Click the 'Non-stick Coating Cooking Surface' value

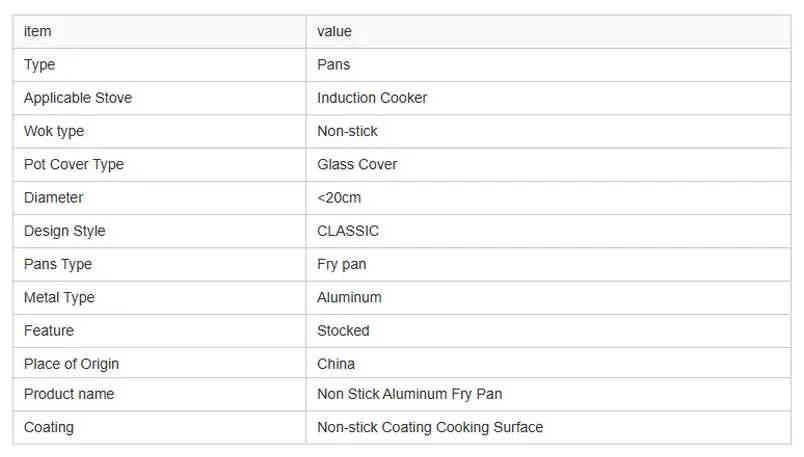tap(430, 427)
